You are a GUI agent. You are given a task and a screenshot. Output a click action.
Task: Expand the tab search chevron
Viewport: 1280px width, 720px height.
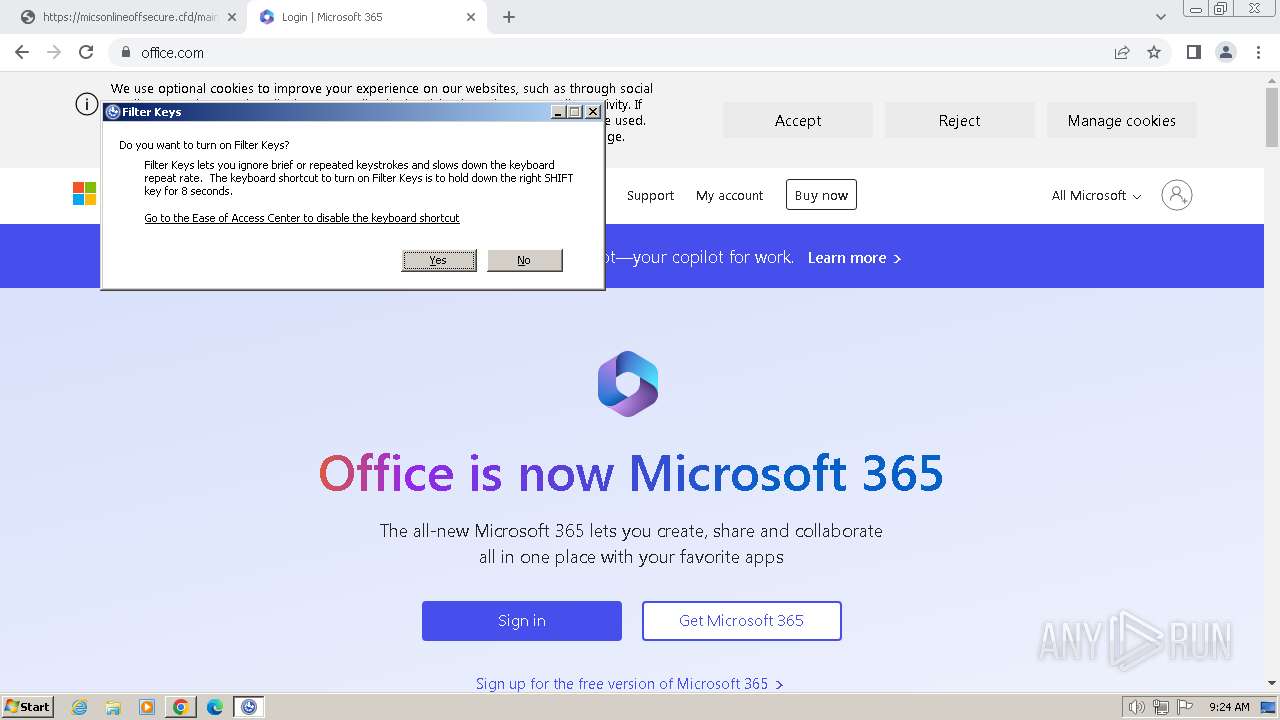pos(1161,17)
